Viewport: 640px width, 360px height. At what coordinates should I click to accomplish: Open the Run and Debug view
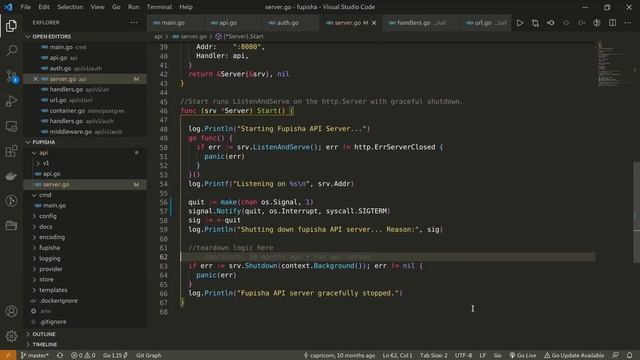pos(11,101)
